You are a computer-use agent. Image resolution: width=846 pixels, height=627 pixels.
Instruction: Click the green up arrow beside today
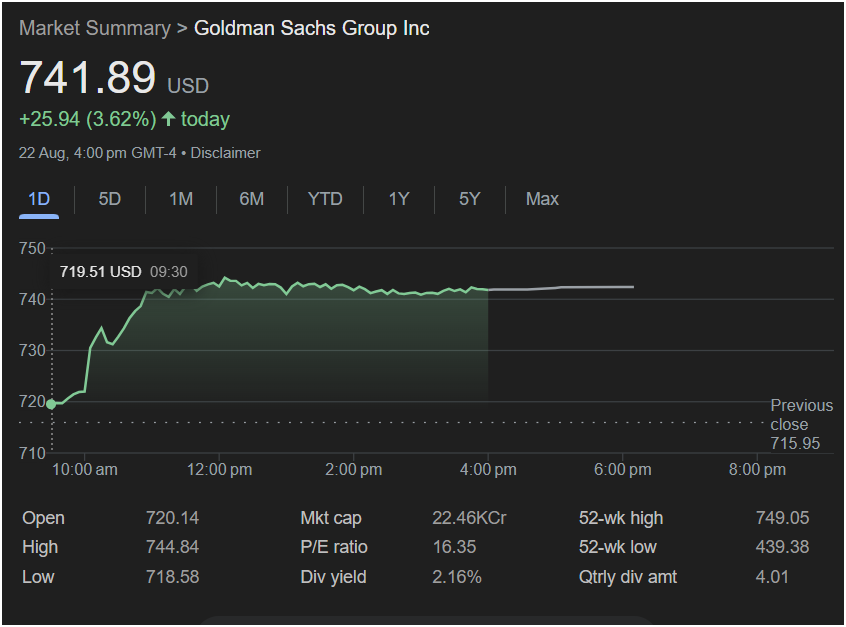pos(168,119)
